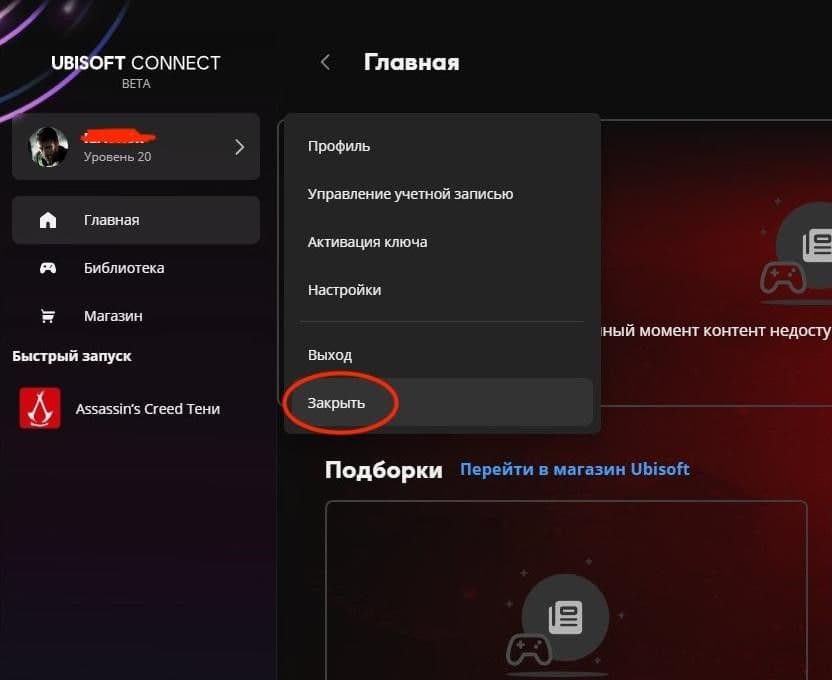Click the home icon beside Главная
This screenshot has height=680, width=832.
48,220
